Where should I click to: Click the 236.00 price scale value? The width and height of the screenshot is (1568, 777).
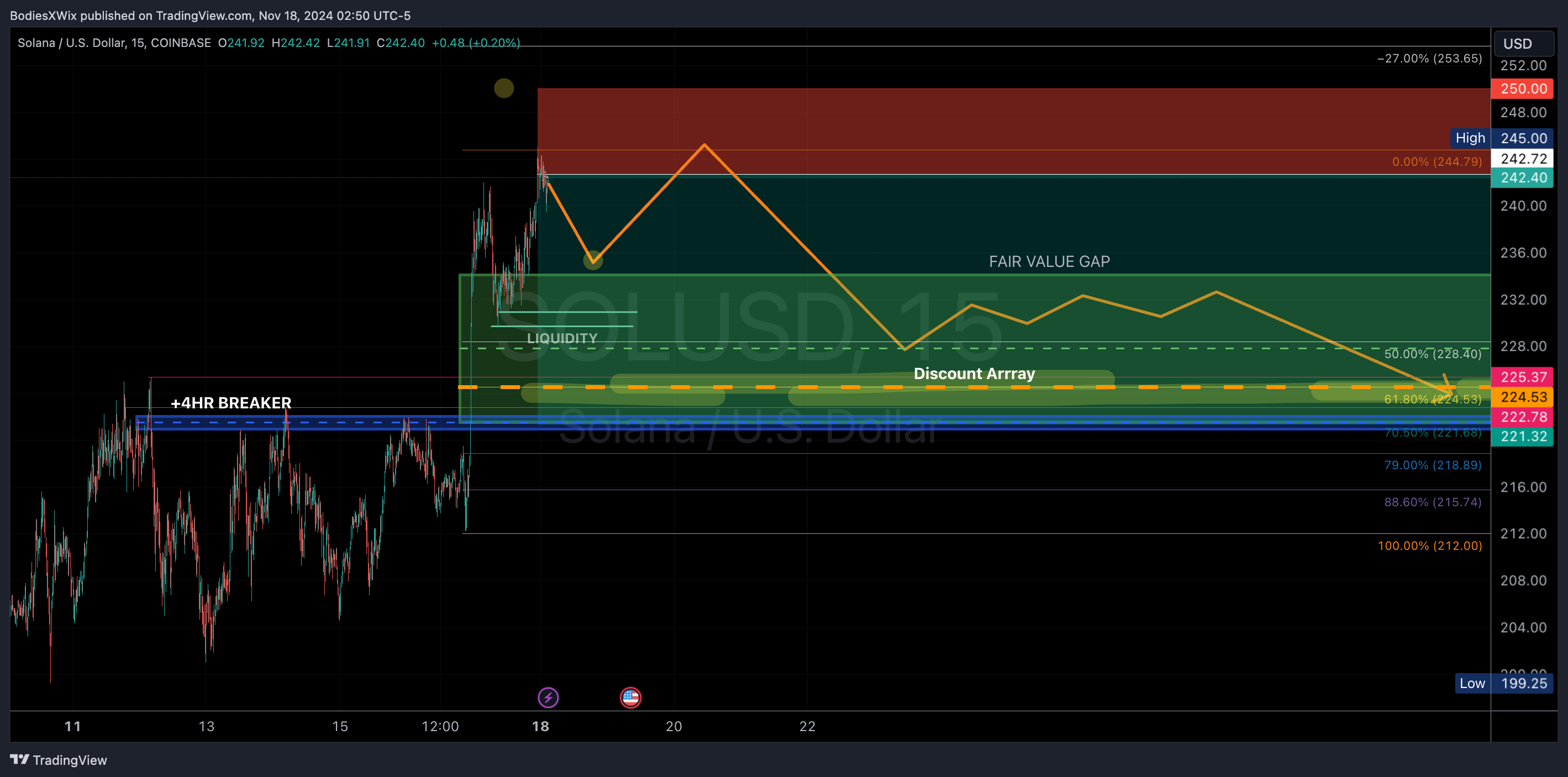(1523, 252)
